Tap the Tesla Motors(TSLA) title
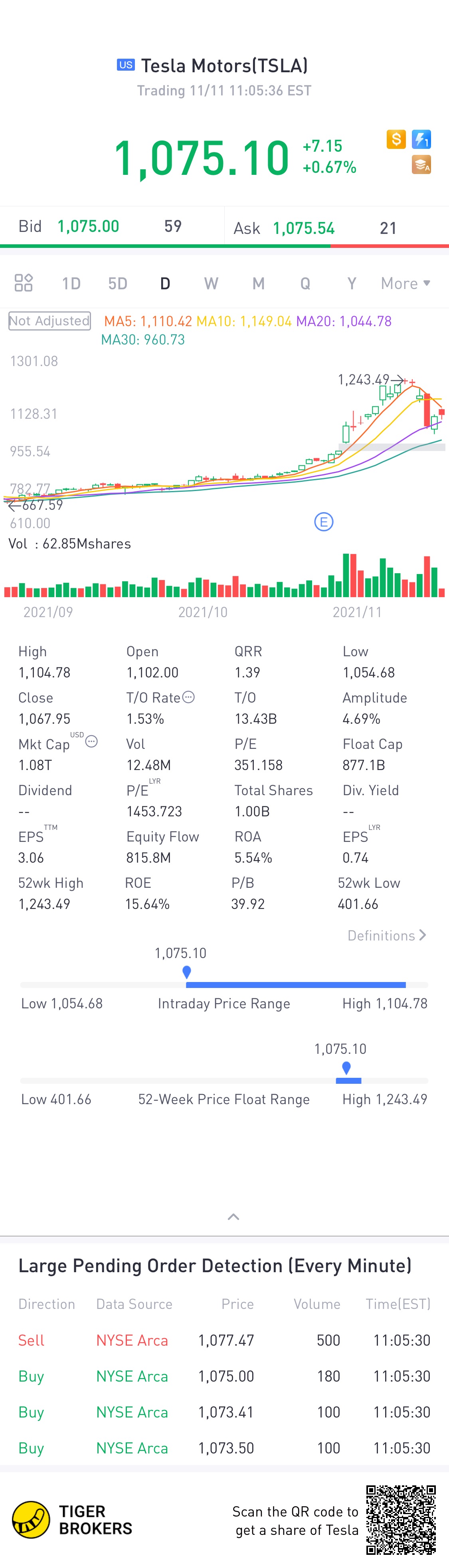This screenshot has width=449, height=1568. 224,65
